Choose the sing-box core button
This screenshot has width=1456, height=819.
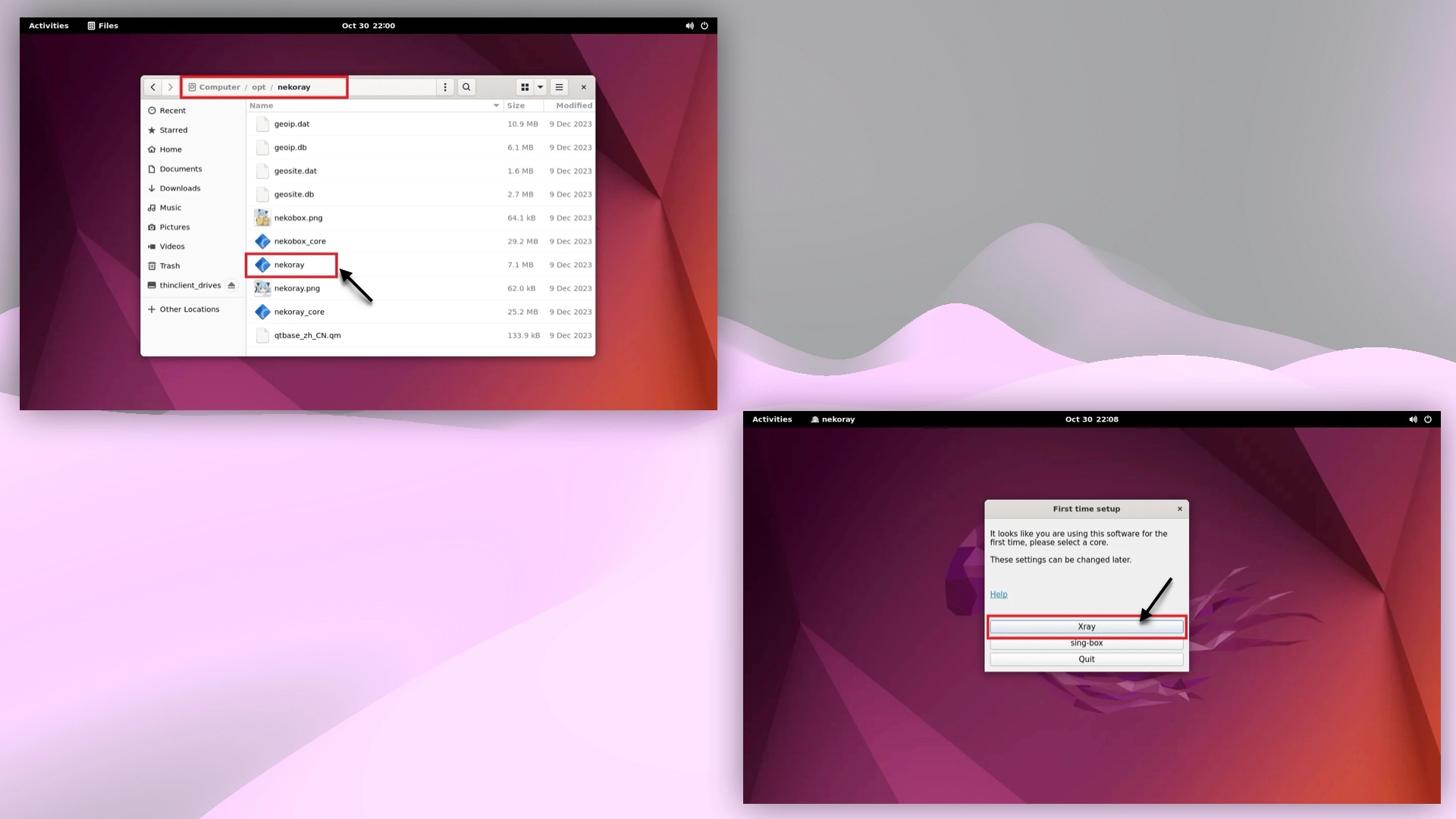(1086, 643)
